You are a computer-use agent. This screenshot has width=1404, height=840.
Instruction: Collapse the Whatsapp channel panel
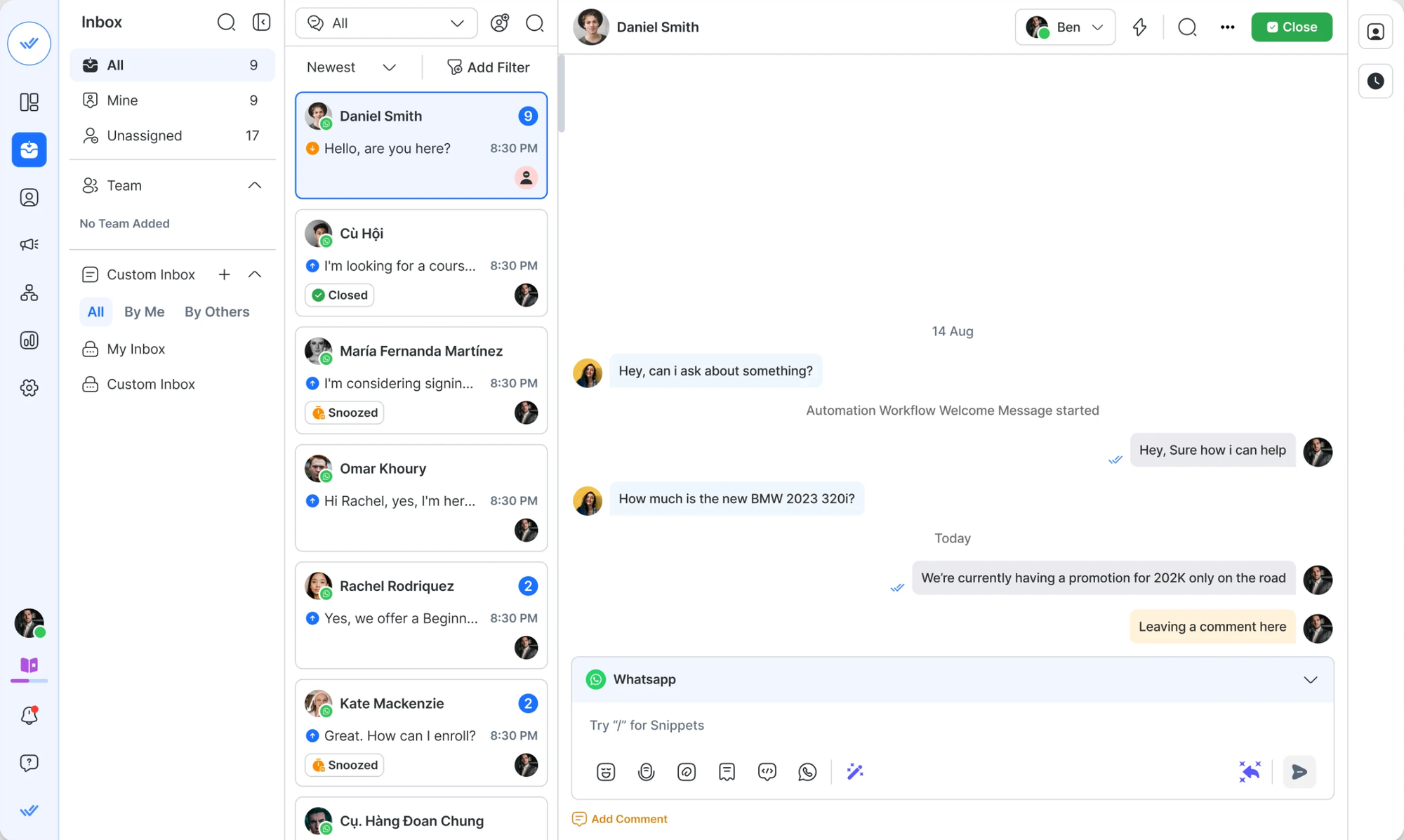(x=1309, y=680)
